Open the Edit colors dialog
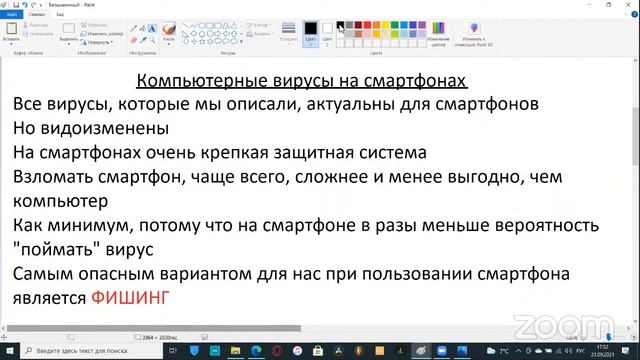 coord(438,33)
